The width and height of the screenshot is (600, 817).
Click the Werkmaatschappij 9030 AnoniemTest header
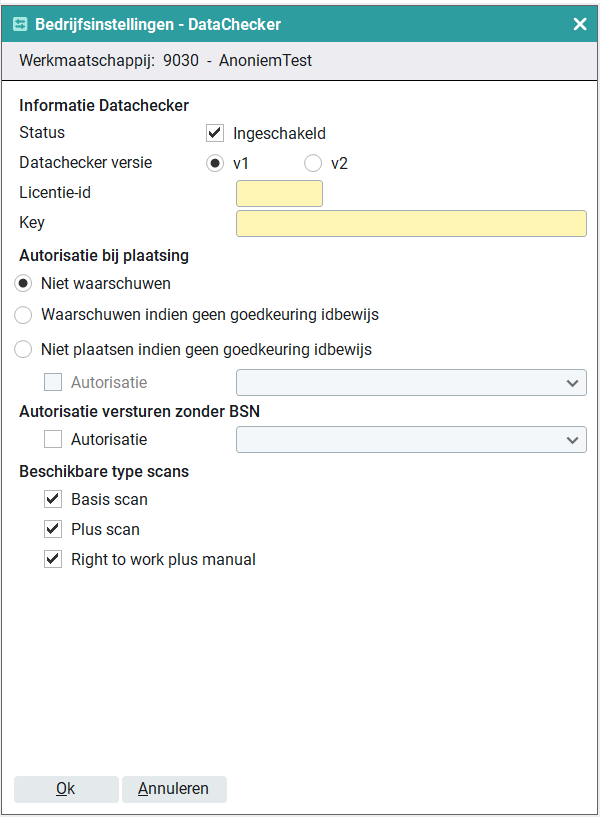point(166,61)
